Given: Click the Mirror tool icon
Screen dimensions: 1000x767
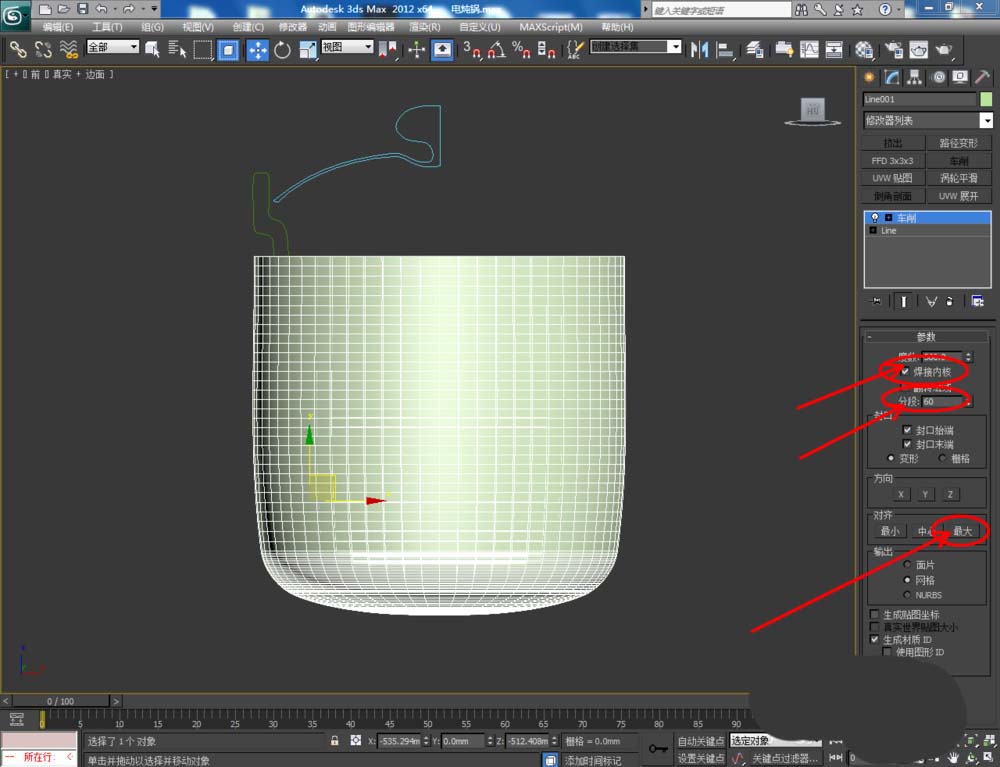Looking at the screenshot, I should coord(701,49).
